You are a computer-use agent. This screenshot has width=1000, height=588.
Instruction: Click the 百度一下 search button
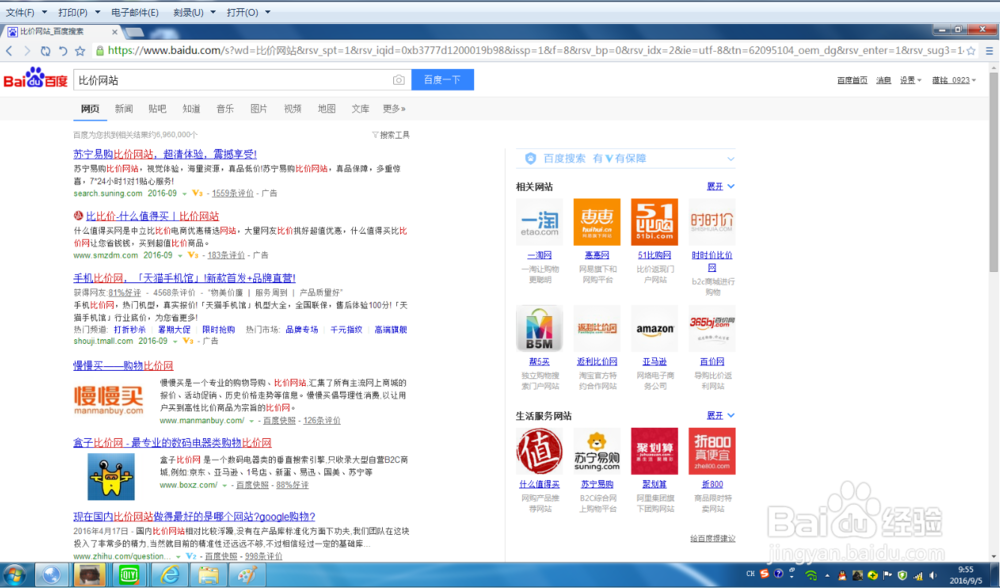coord(443,80)
